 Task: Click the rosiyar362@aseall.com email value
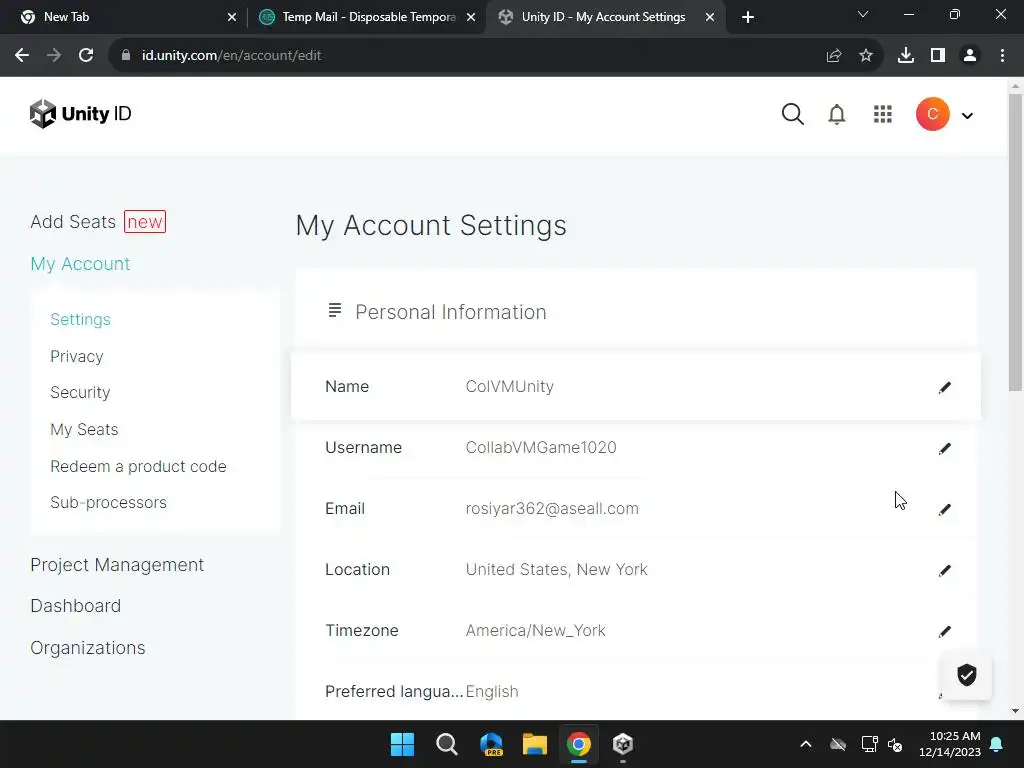tap(552, 509)
